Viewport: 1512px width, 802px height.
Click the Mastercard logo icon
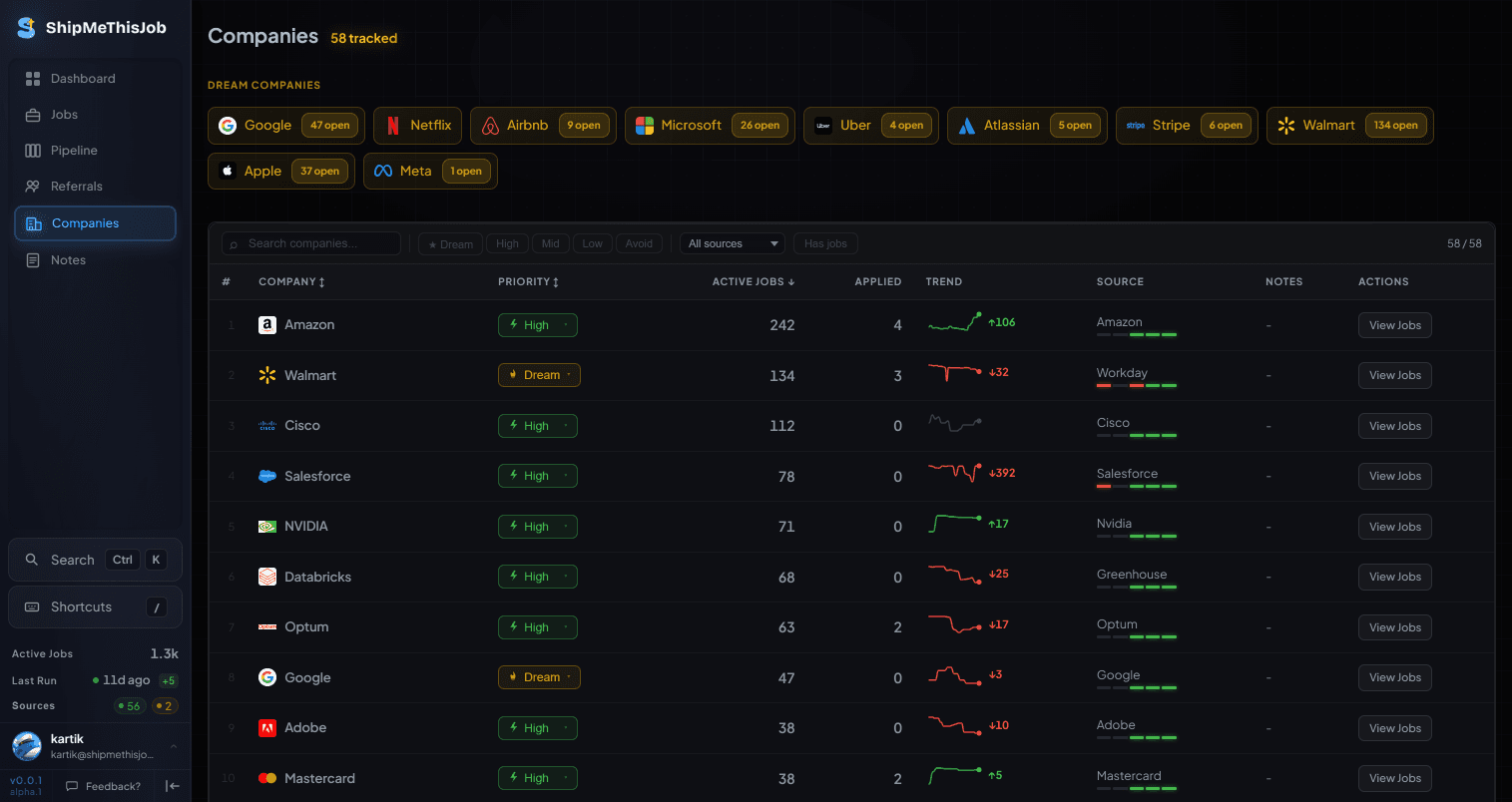click(267, 778)
